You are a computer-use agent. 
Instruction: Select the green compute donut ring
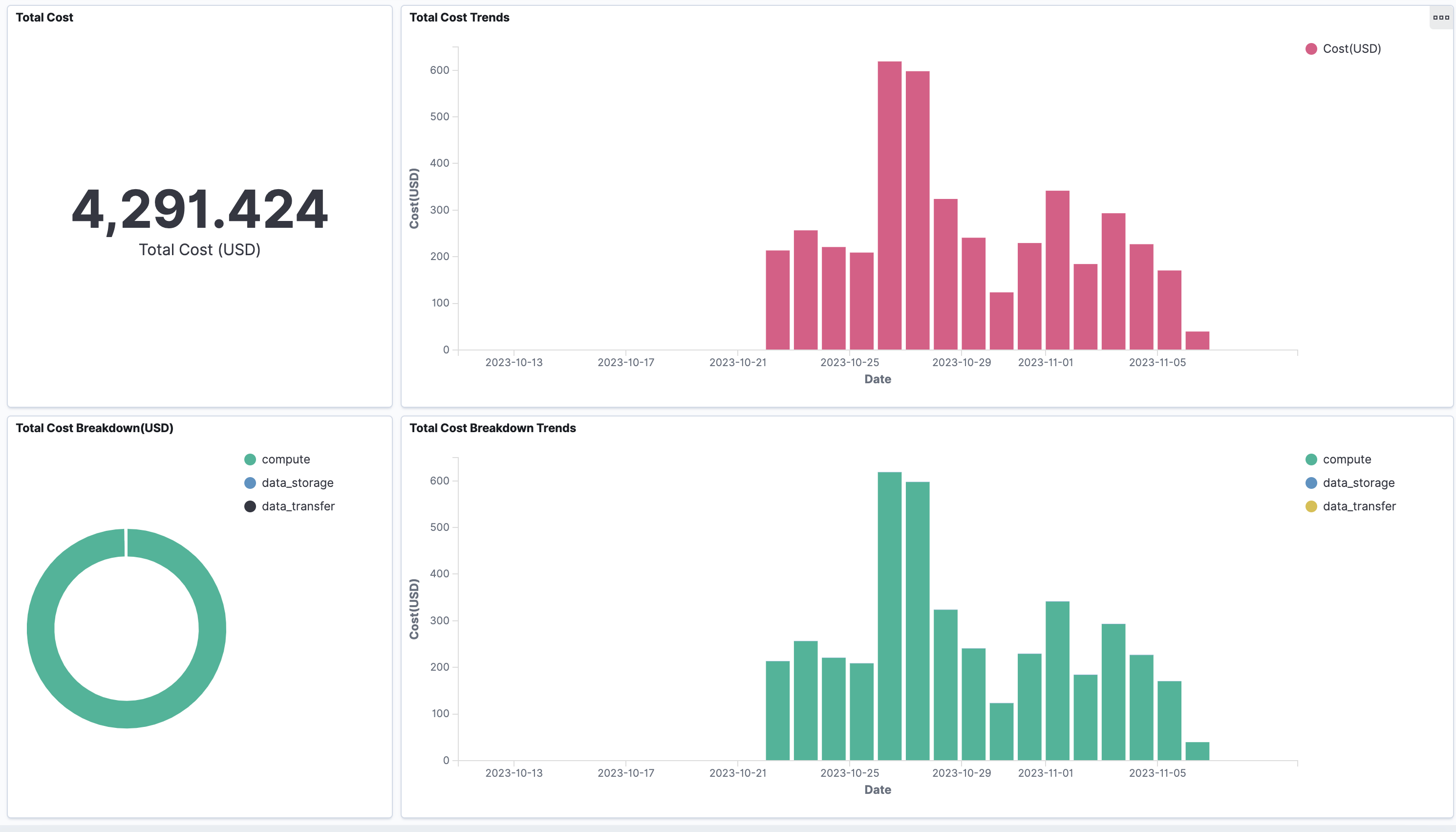coord(41,629)
